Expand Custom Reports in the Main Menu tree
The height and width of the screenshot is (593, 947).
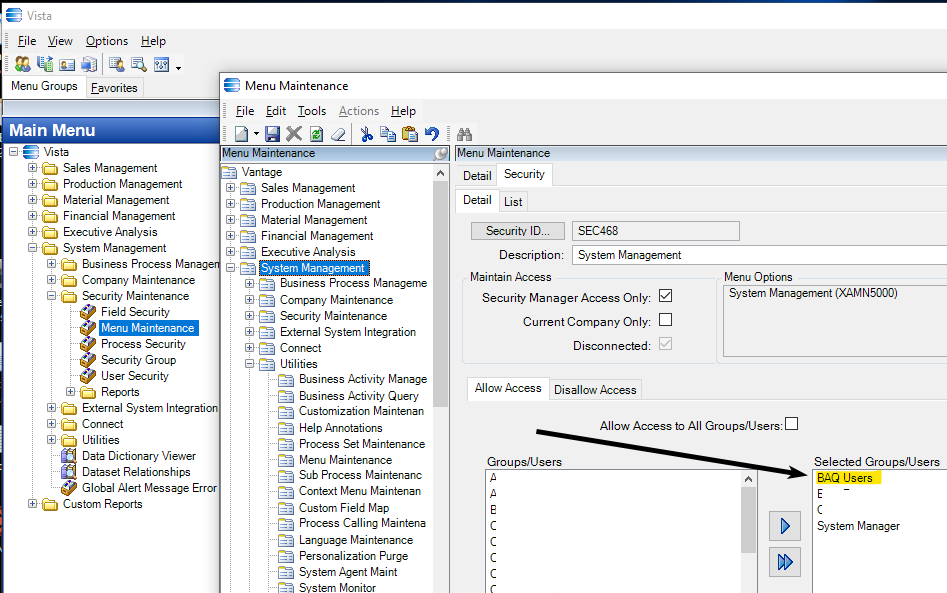[33, 504]
